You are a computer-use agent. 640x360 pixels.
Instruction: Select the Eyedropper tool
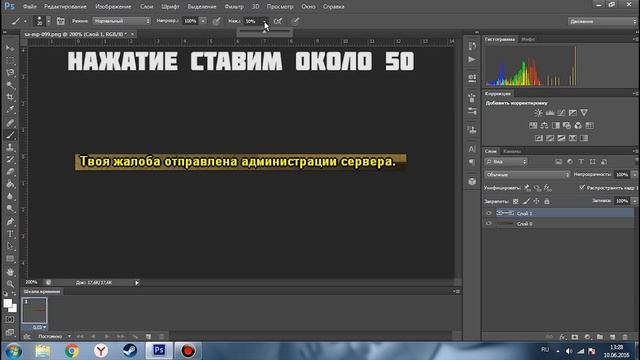point(10,109)
